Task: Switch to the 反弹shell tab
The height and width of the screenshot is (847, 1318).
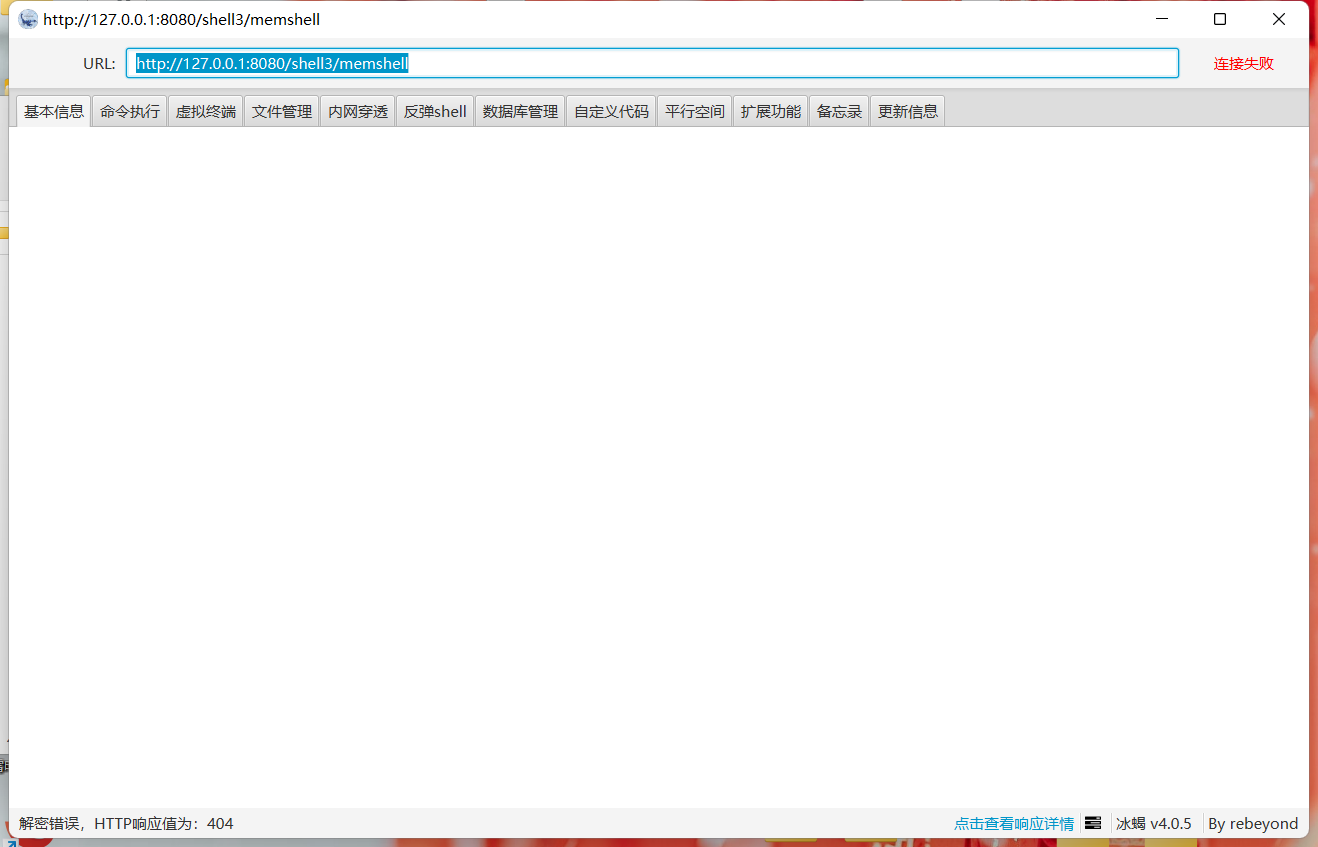Action: (x=434, y=110)
